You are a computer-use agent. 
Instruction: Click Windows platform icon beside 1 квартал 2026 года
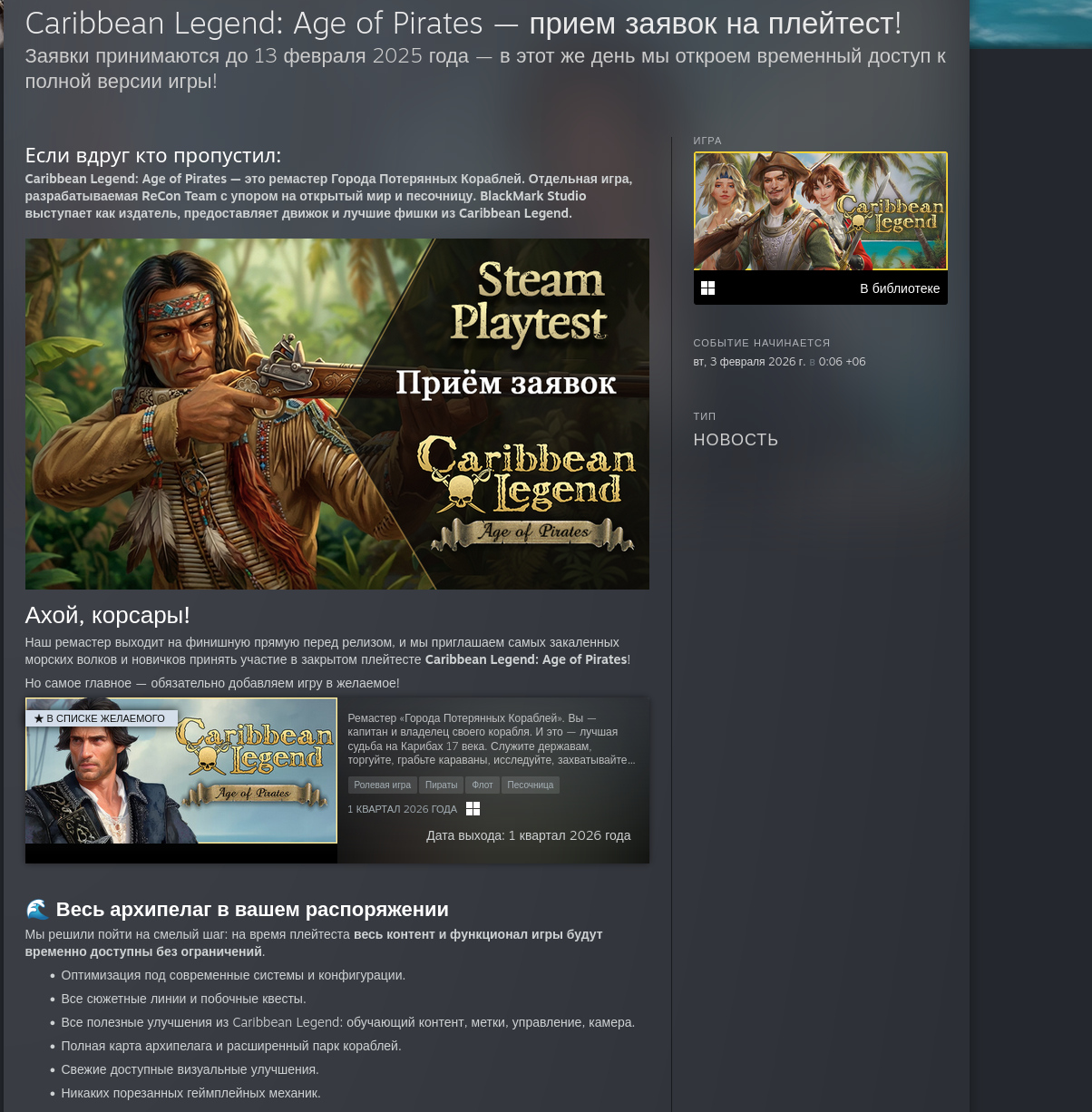point(473,809)
